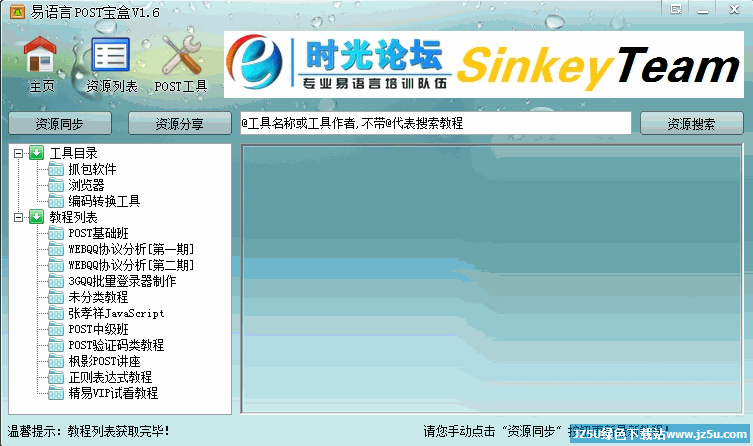The width and height of the screenshot is (753, 446).
Task: Click the window menu button in title bar
Action: pos(676,9)
